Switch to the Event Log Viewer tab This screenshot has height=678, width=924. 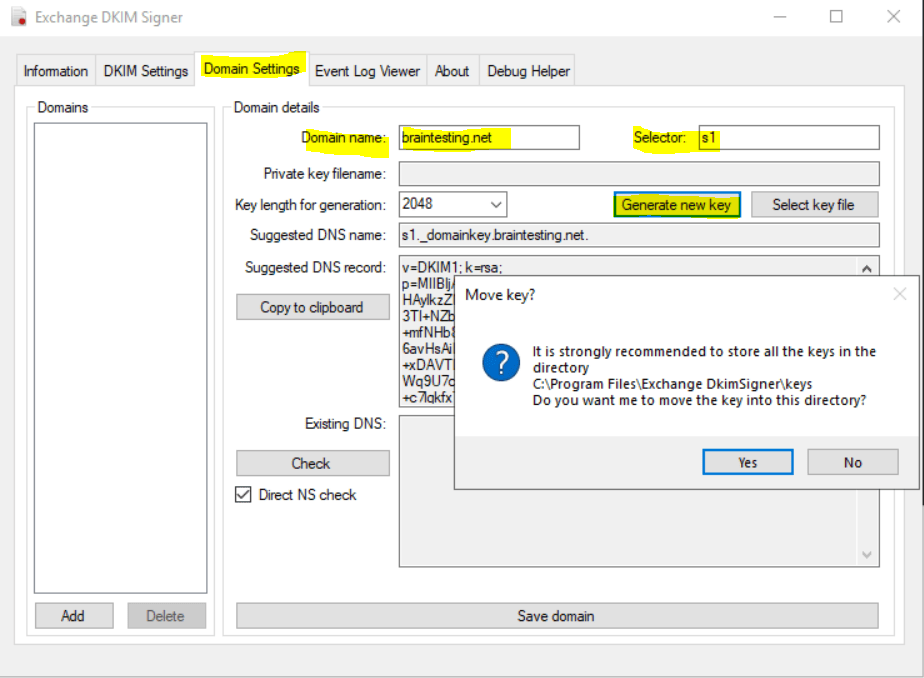point(367,71)
